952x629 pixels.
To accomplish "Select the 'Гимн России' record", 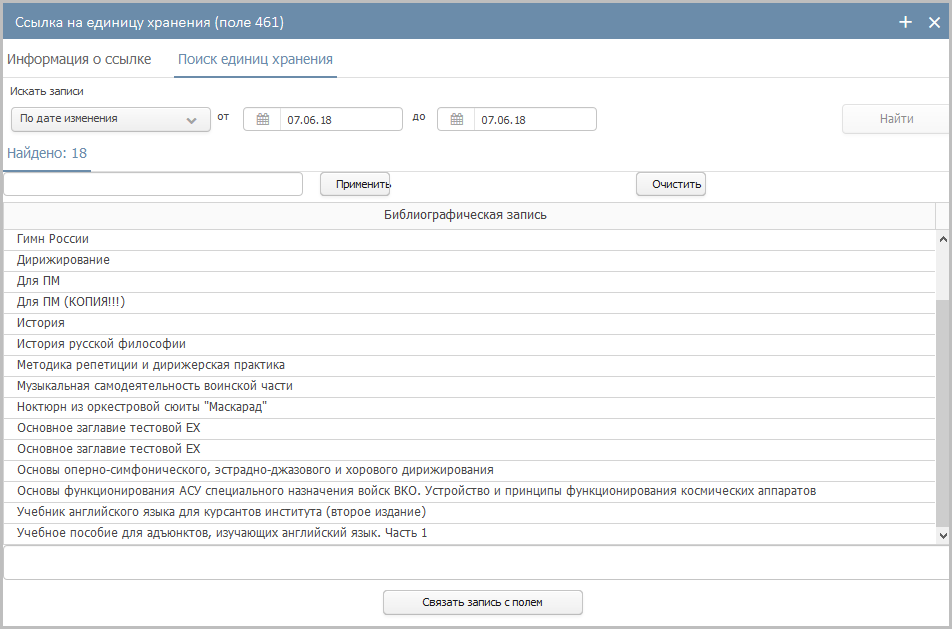I will (53, 239).
